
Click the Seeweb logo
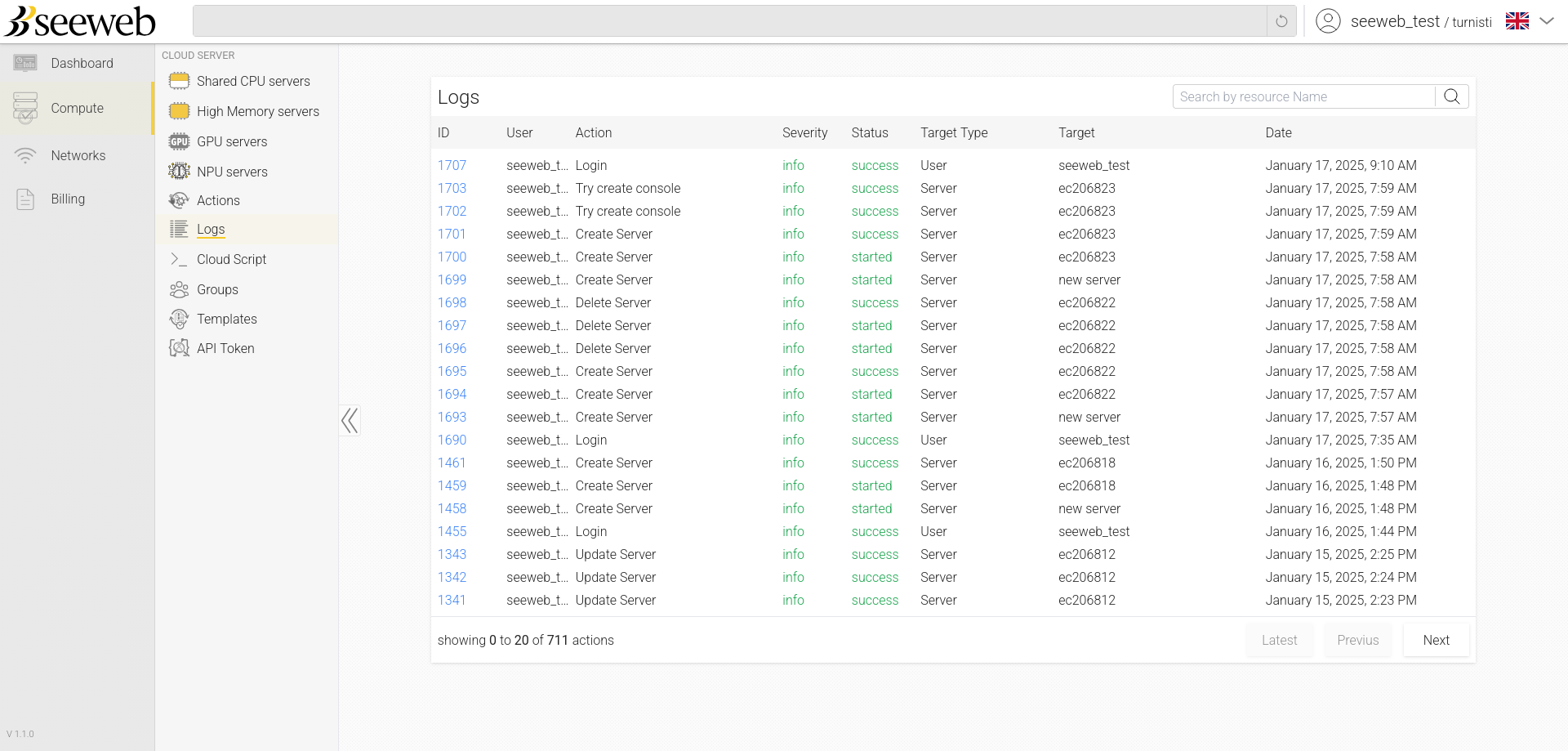(79, 21)
